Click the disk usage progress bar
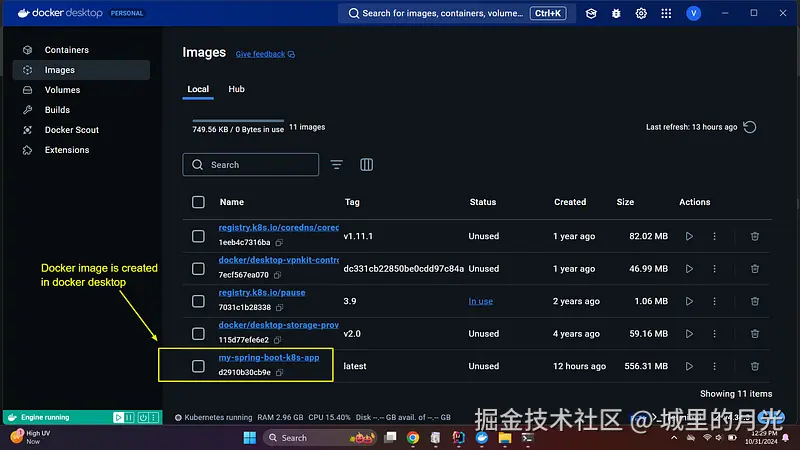This screenshot has width=800, height=450. coord(238,121)
